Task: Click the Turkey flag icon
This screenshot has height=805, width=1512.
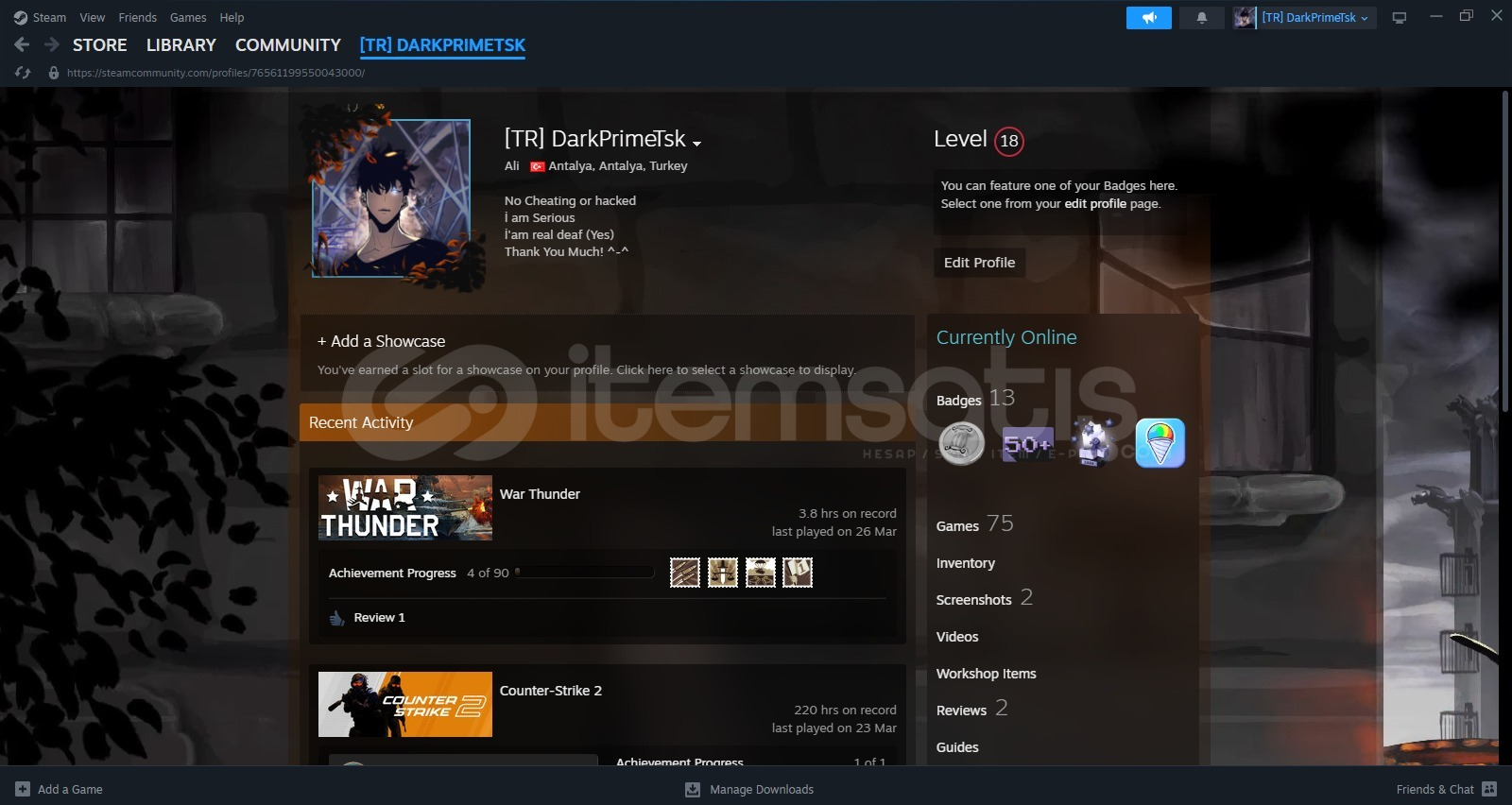Action: [537, 166]
